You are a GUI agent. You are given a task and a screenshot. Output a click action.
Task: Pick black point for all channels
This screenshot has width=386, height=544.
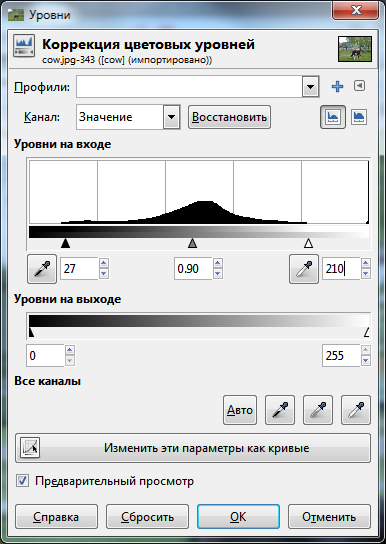pyautogui.click(x=280, y=410)
